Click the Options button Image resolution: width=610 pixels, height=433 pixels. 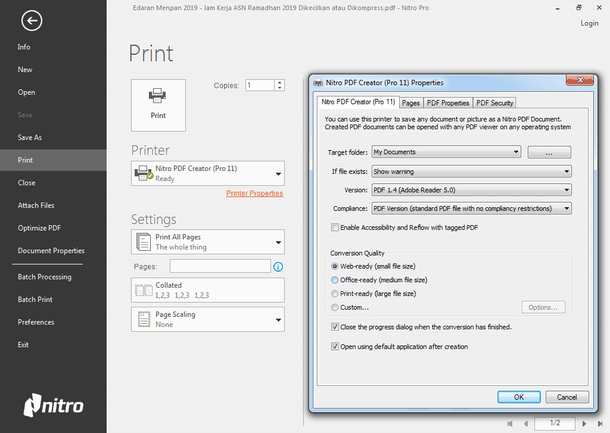coord(543,307)
